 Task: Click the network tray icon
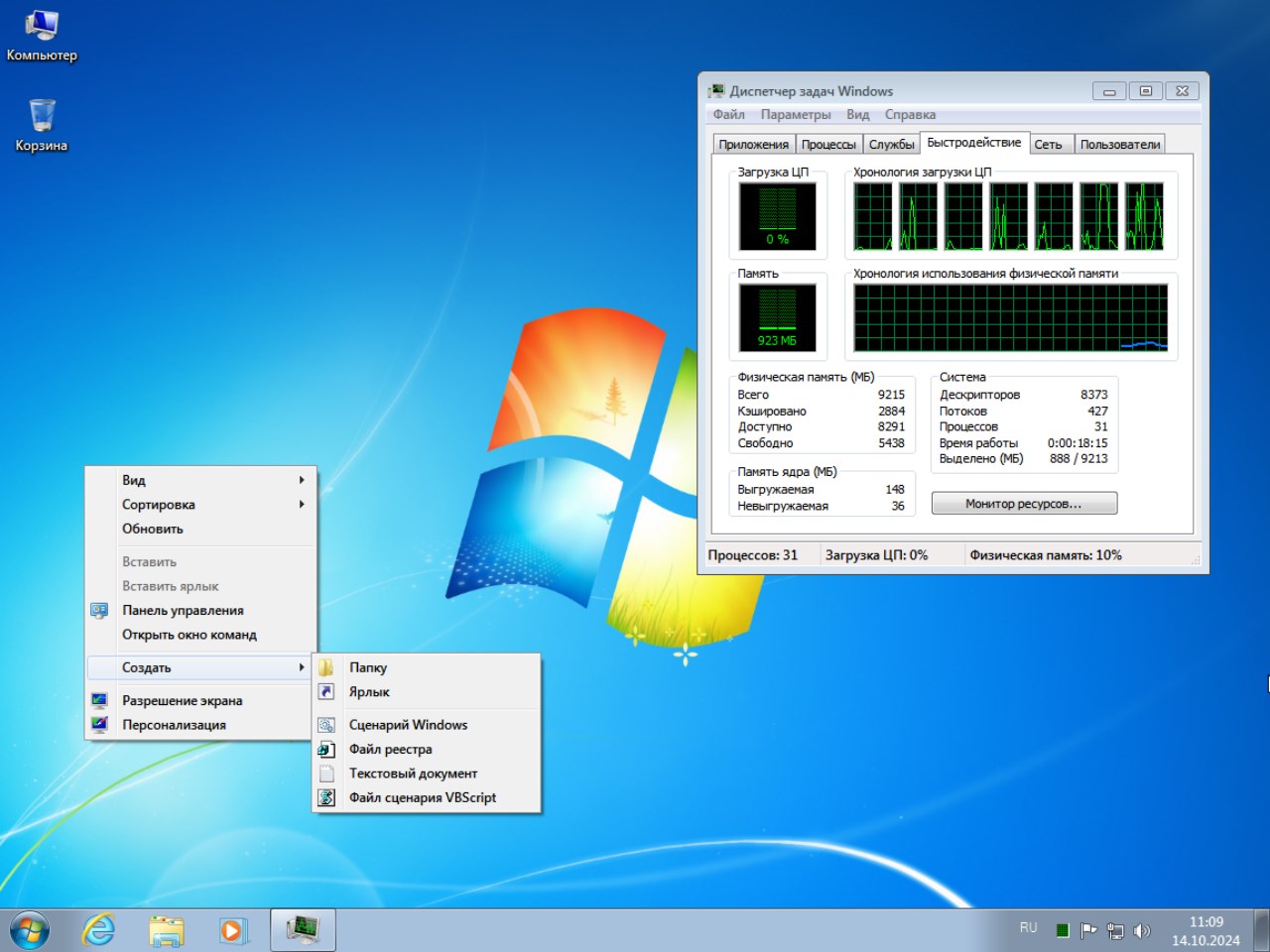coord(1115,930)
